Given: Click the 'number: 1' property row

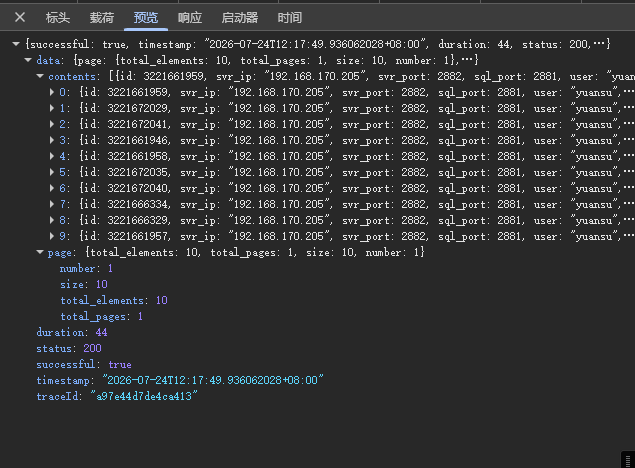Looking at the screenshot, I should pyautogui.click(x=86, y=268).
